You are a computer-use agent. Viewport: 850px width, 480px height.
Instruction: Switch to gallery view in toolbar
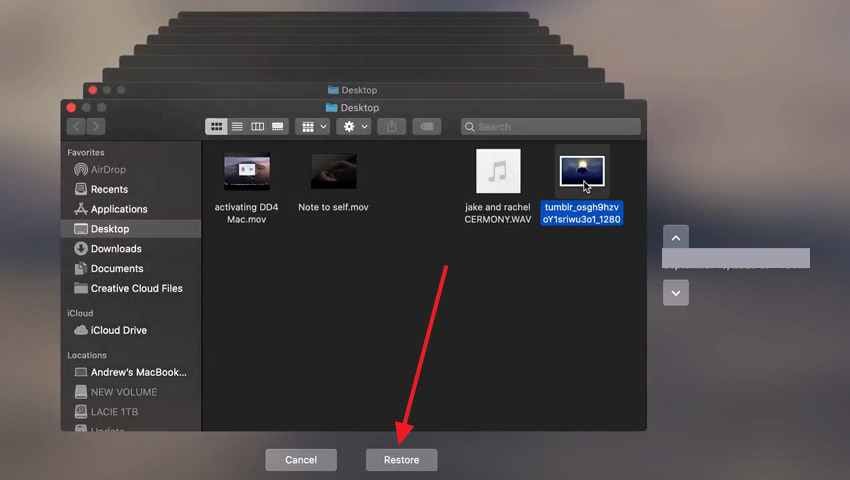(x=278, y=126)
